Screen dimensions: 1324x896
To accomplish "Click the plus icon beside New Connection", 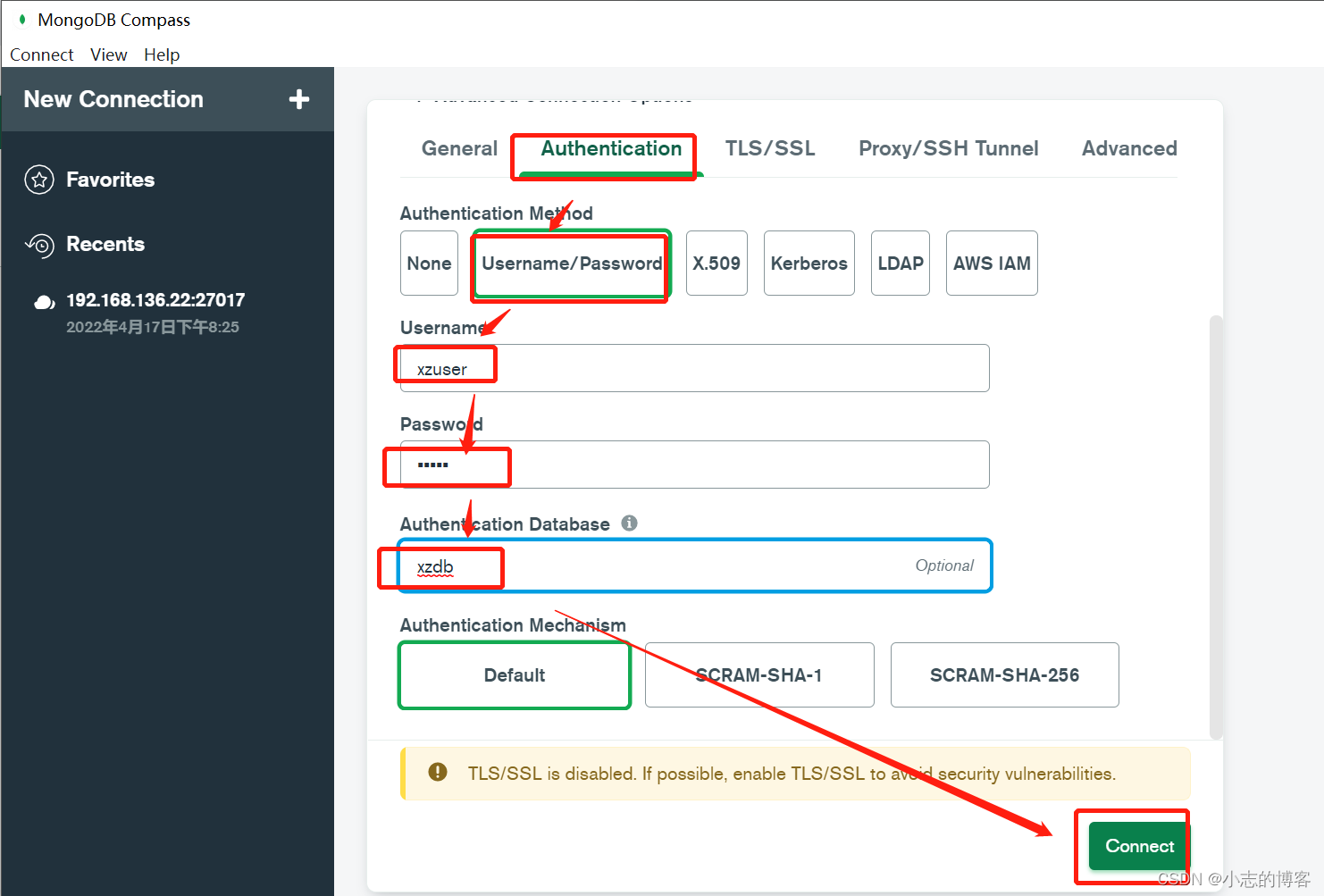I will tap(299, 99).
